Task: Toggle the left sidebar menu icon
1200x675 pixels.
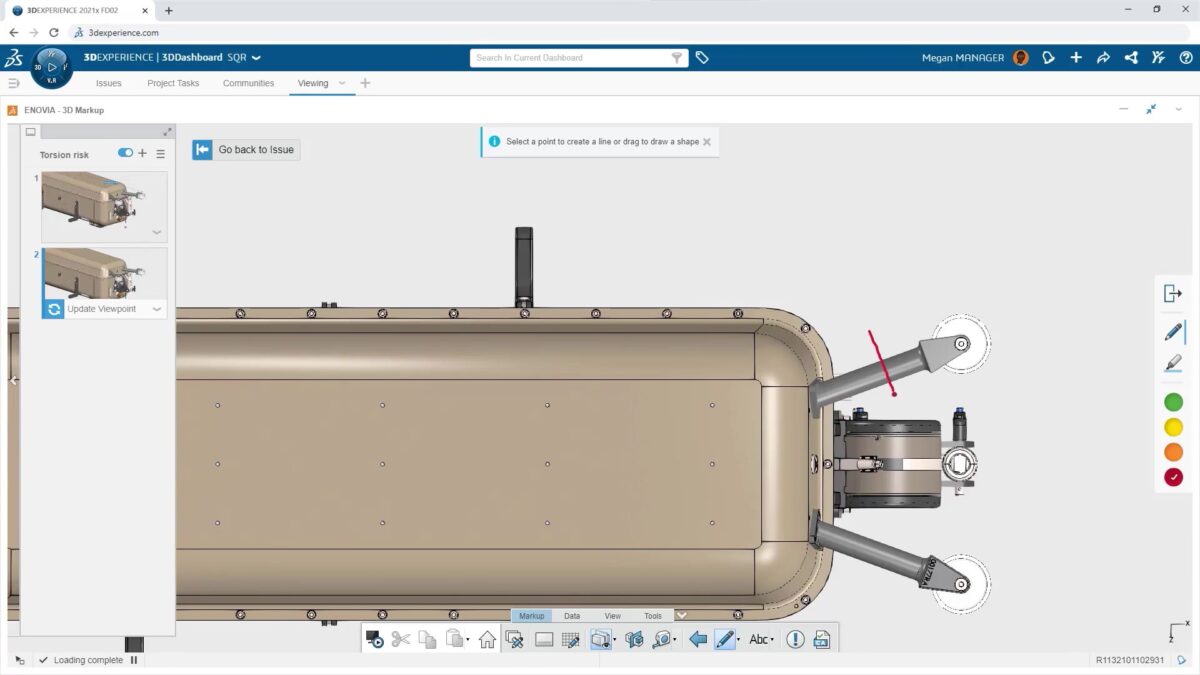Action: tap(14, 83)
